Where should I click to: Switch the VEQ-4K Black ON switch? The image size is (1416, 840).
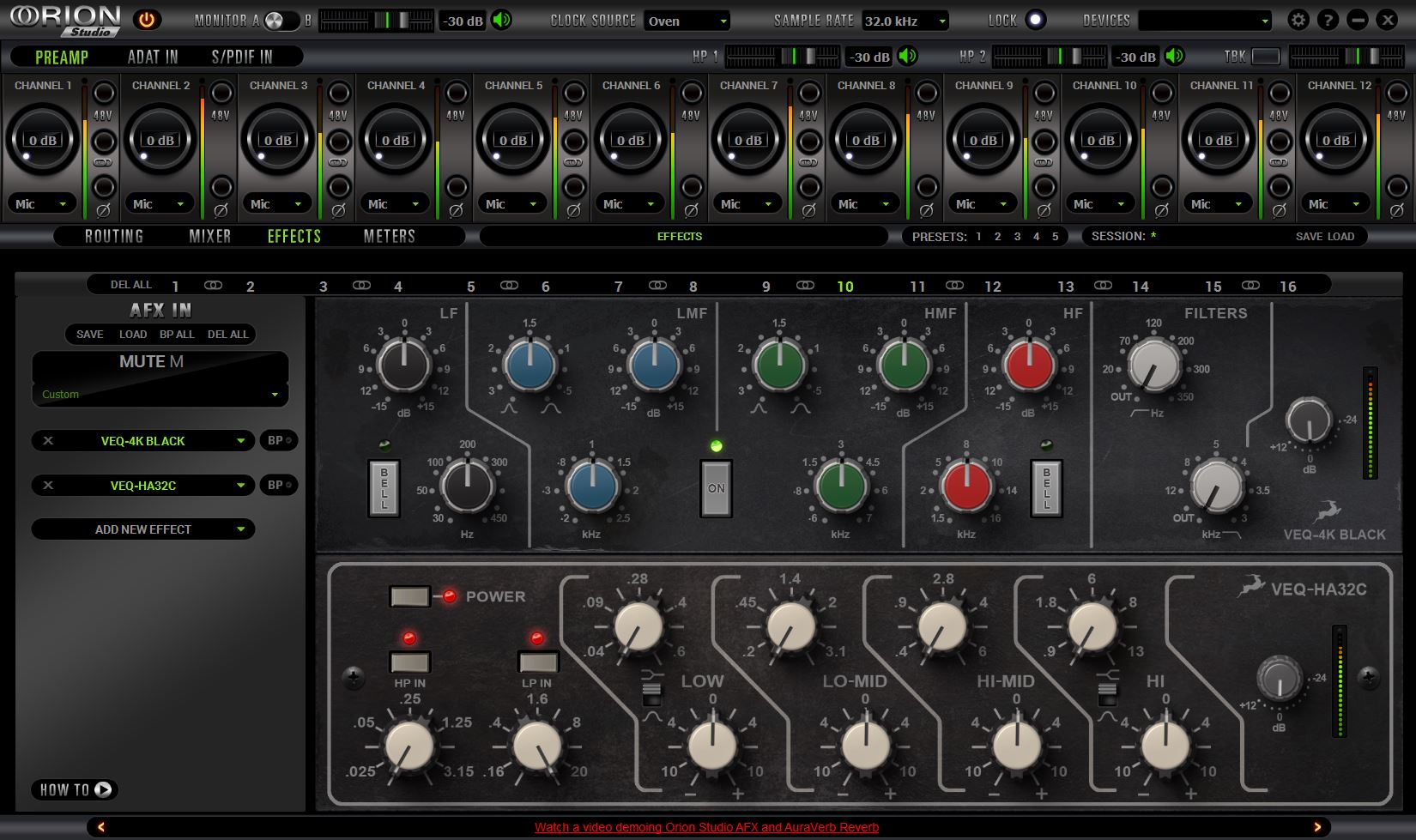715,487
